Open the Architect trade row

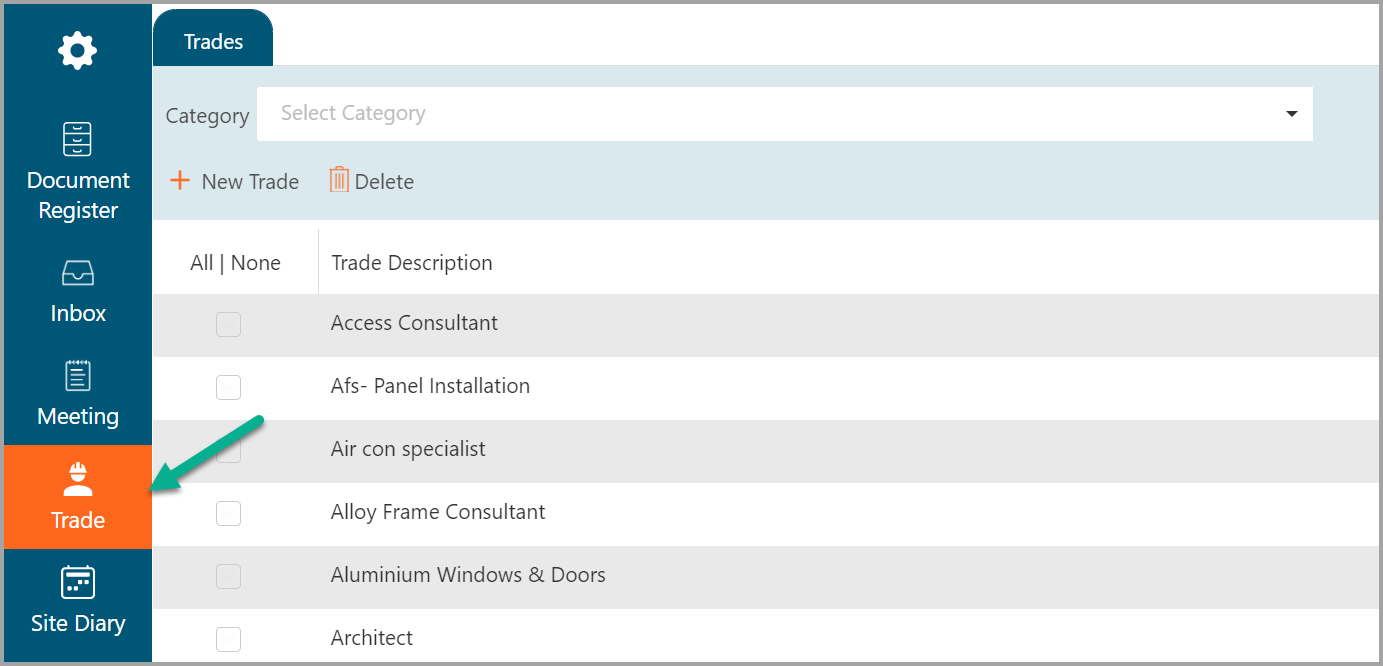pyautogui.click(x=372, y=638)
